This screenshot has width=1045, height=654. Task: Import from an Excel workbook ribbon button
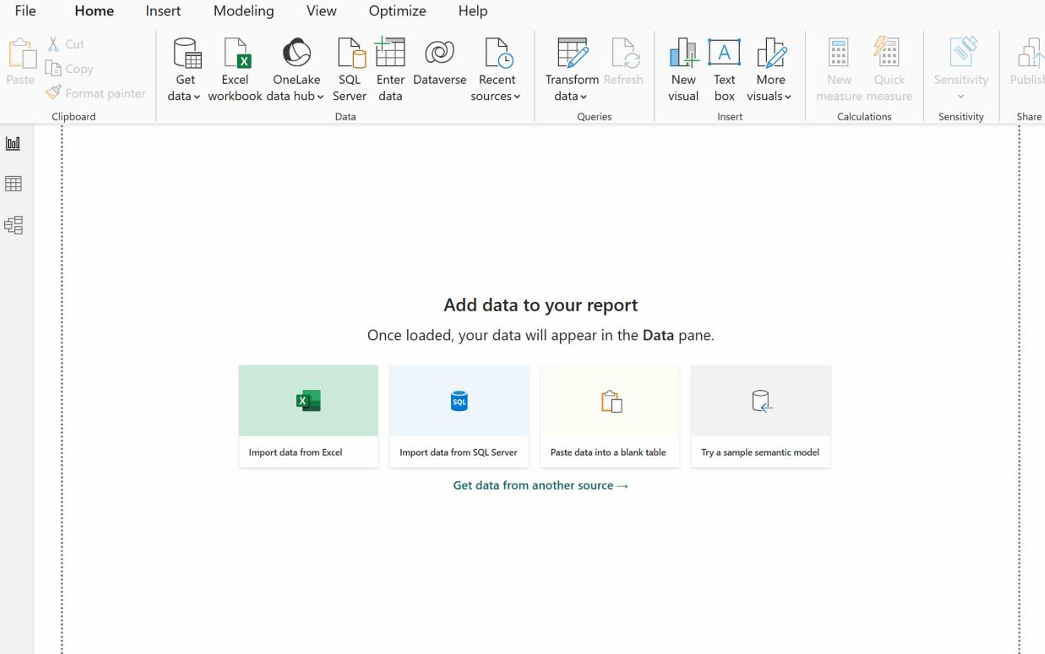click(235, 70)
